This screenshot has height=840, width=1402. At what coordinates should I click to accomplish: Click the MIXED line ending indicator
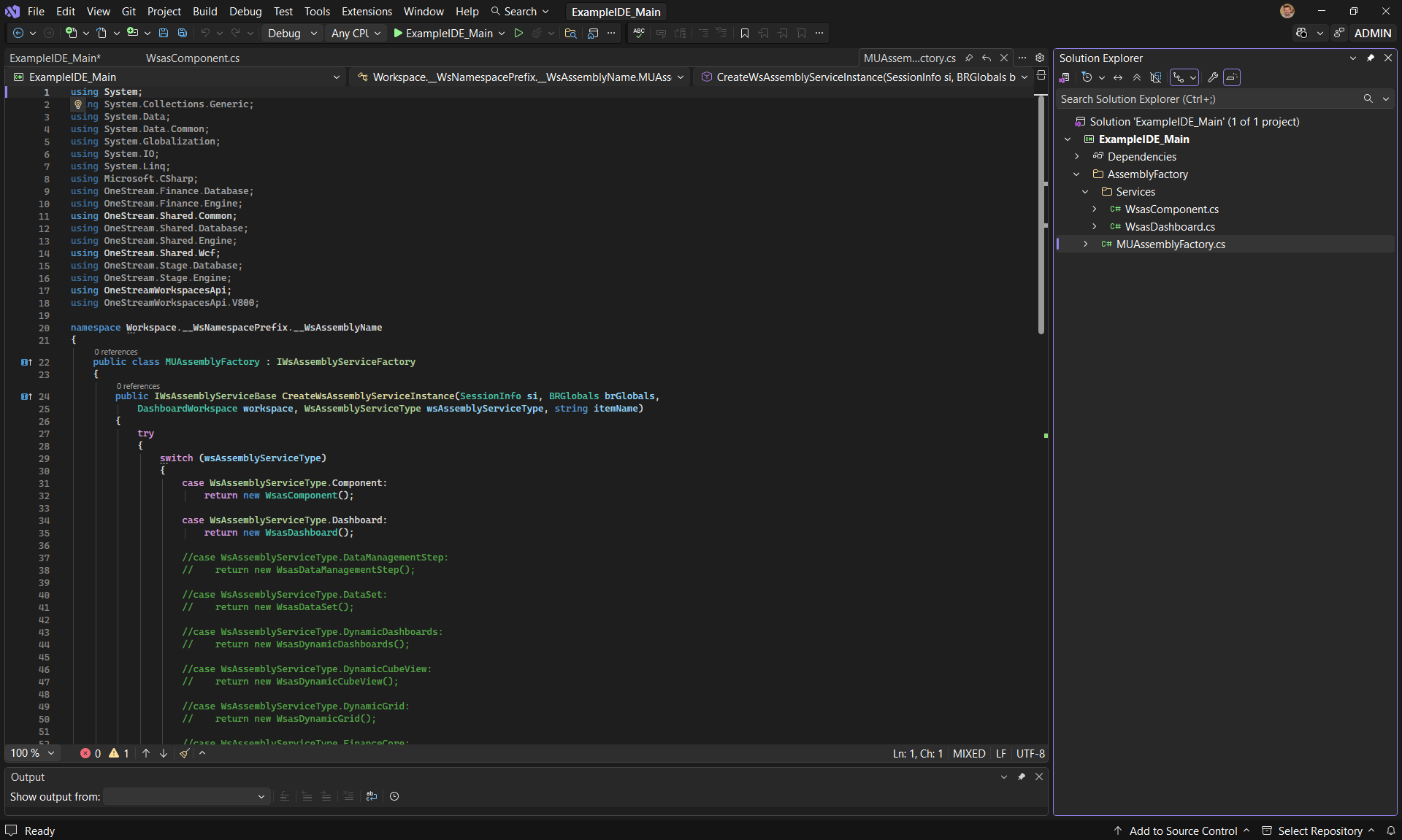tap(969, 753)
